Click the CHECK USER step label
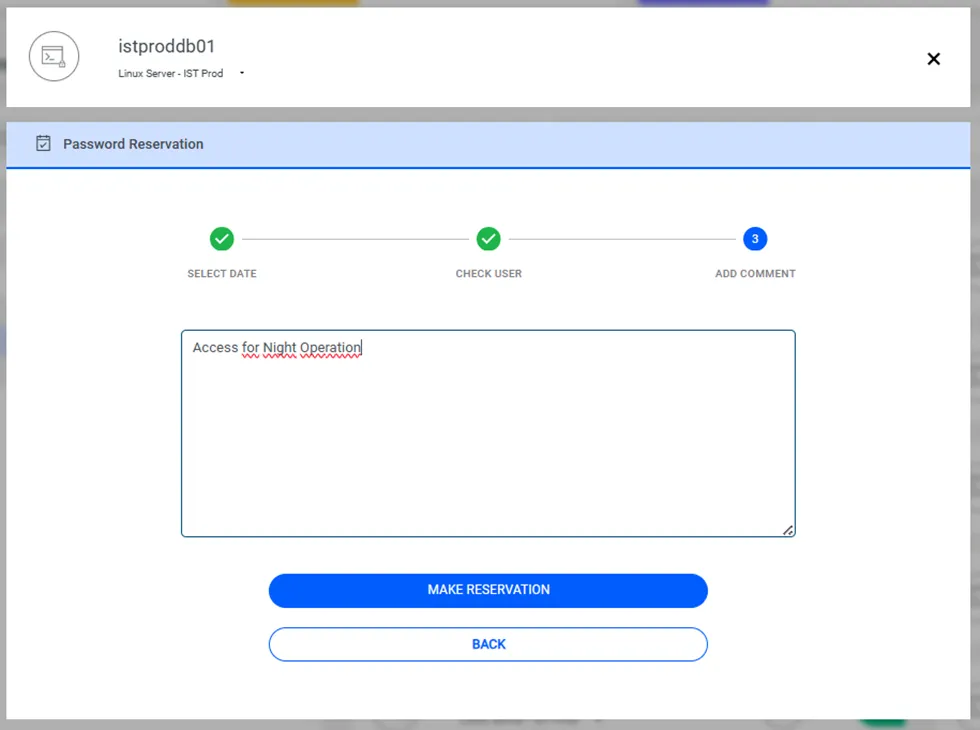Image resolution: width=980 pixels, height=730 pixels. click(x=488, y=274)
